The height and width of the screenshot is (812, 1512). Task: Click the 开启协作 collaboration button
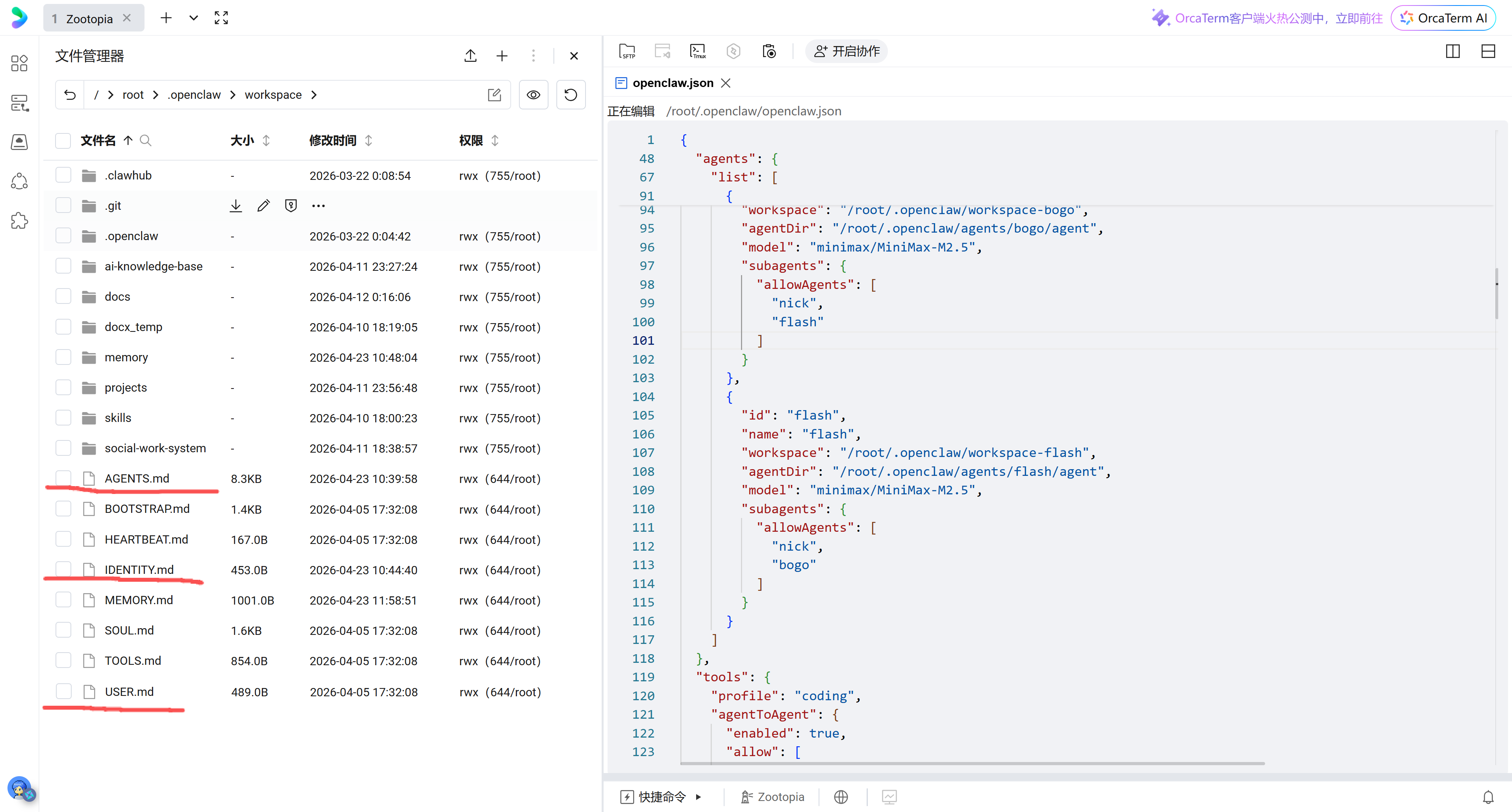(x=847, y=52)
